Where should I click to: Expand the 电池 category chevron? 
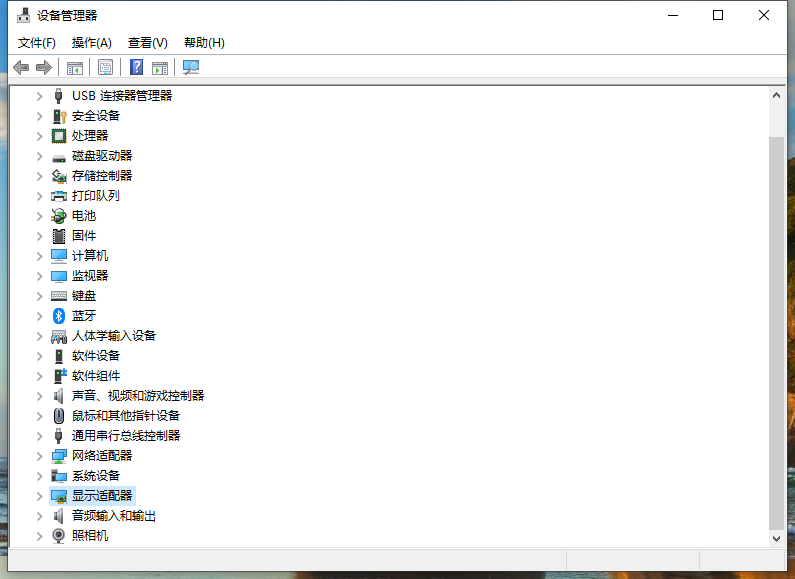point(39,216)
